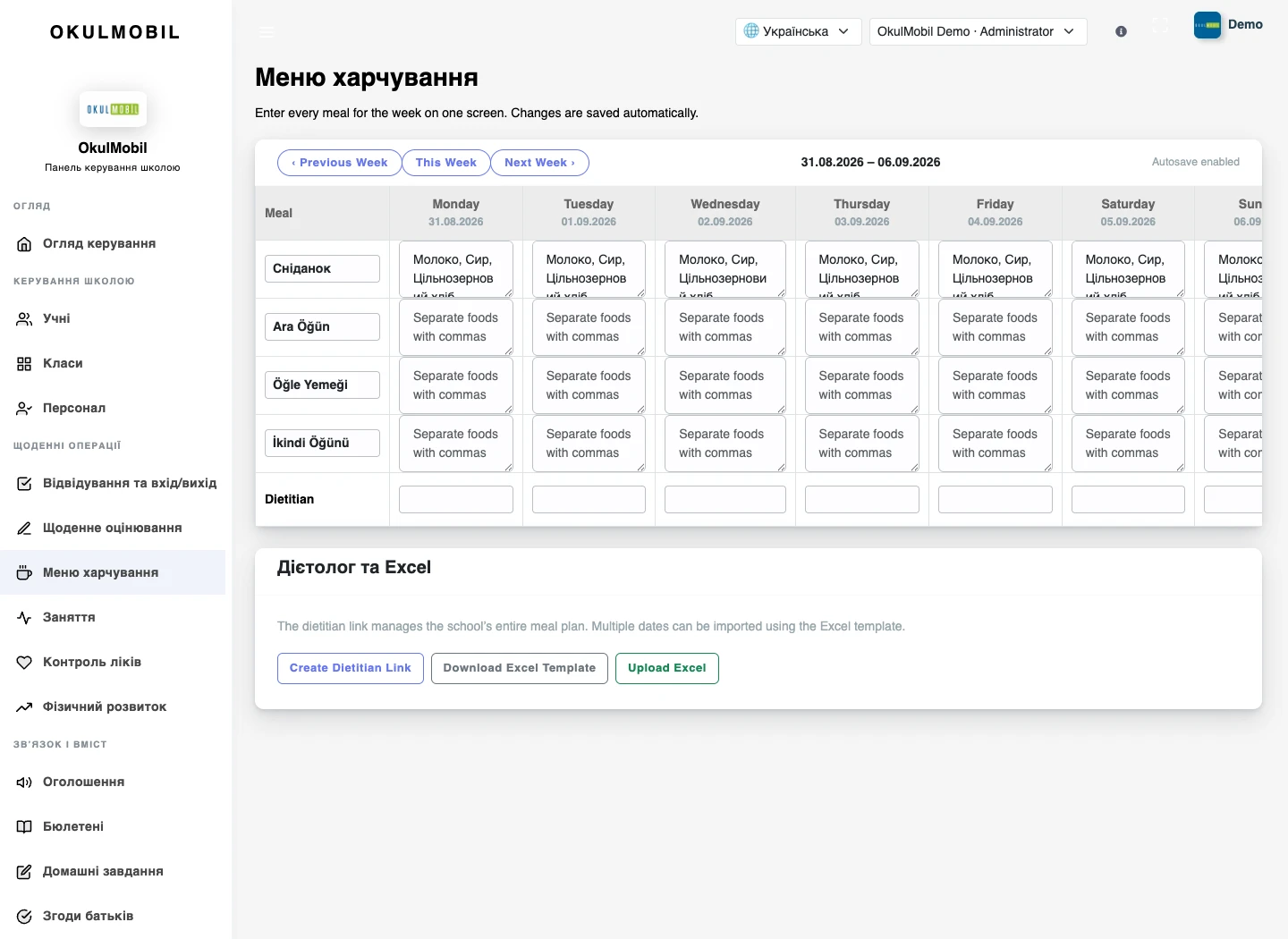Screen dimensions: 1288x939
Task: Open the Українська language dropdown
Action: click(799, 31)
